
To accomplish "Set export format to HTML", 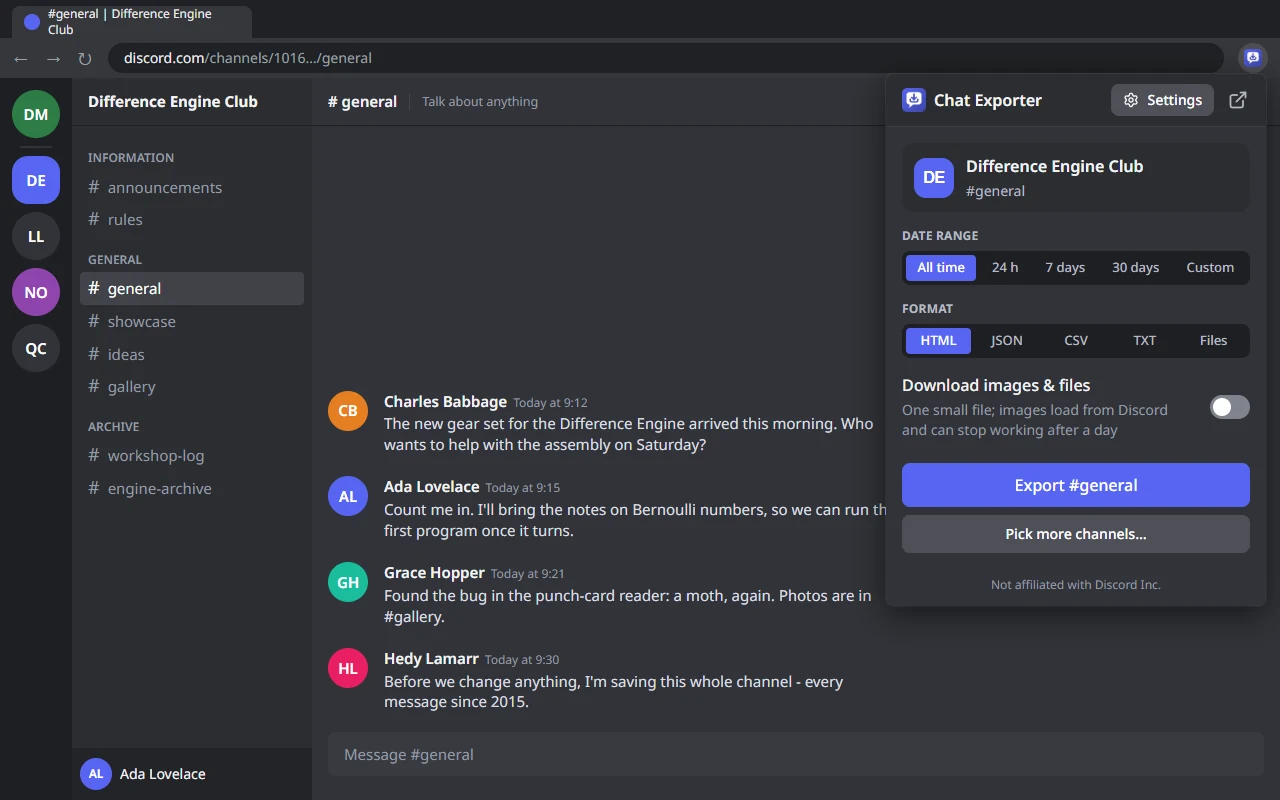I will 938,340.
